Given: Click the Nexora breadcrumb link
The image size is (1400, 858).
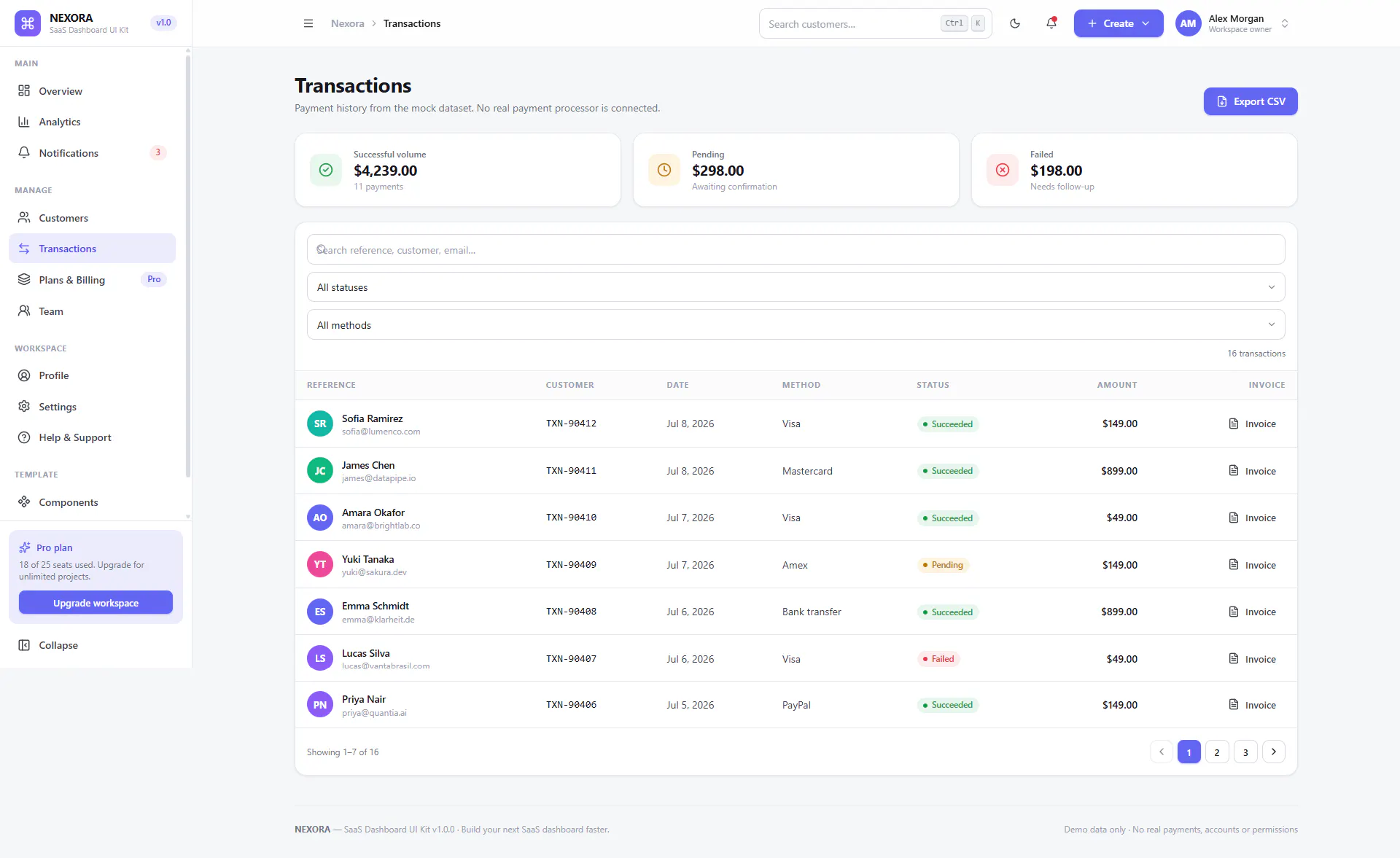Looking at the screenshot, I should coord(347,23).
